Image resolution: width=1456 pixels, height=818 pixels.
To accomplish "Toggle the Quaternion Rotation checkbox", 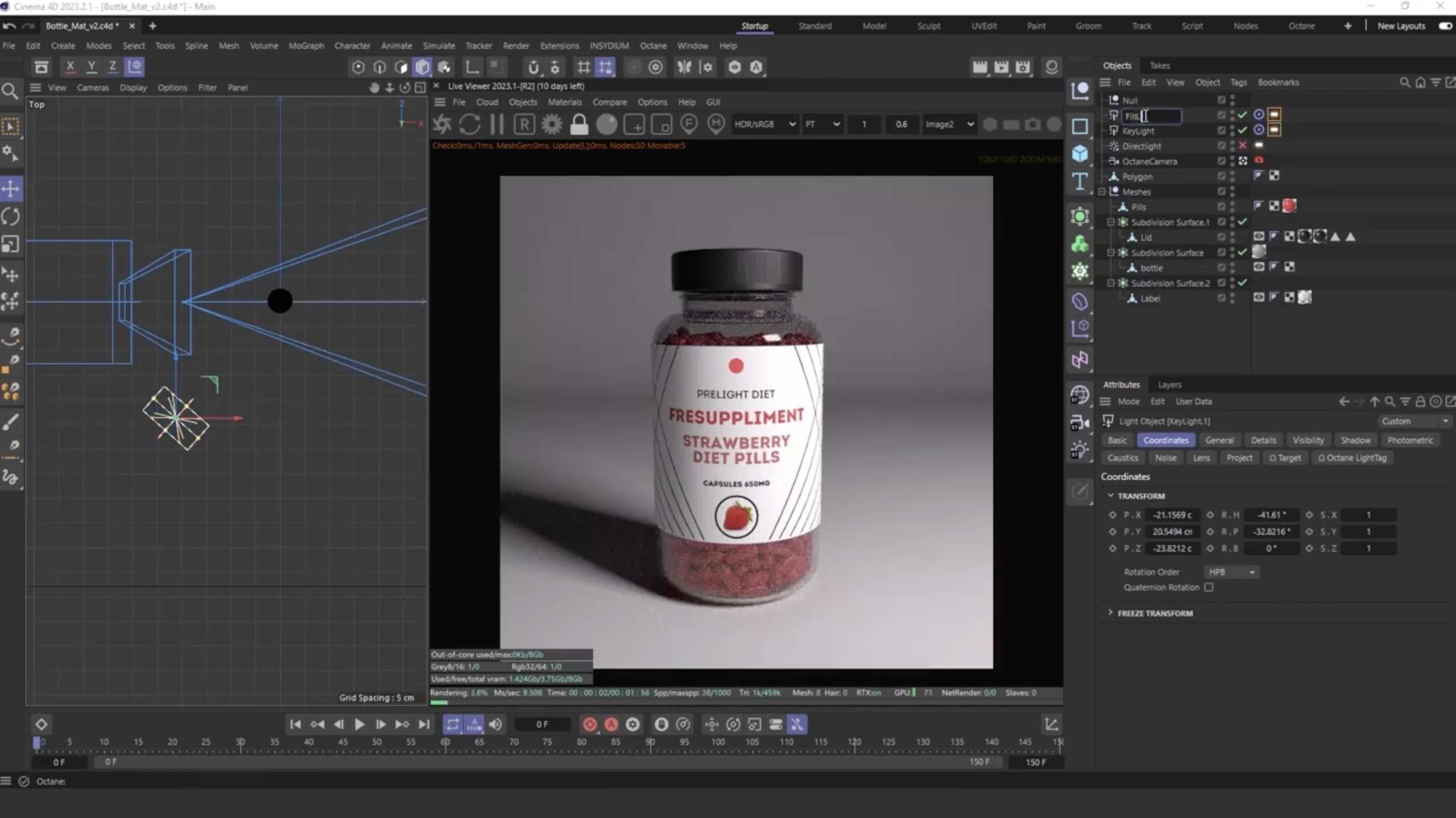I will [1209, 587].
